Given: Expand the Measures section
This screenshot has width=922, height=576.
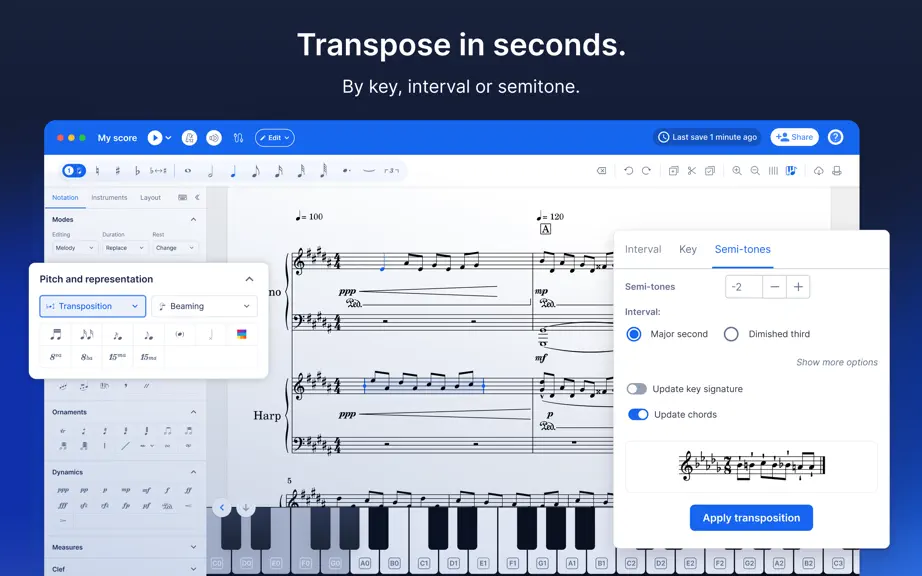Looking at the screenshot, I should 193,547.
